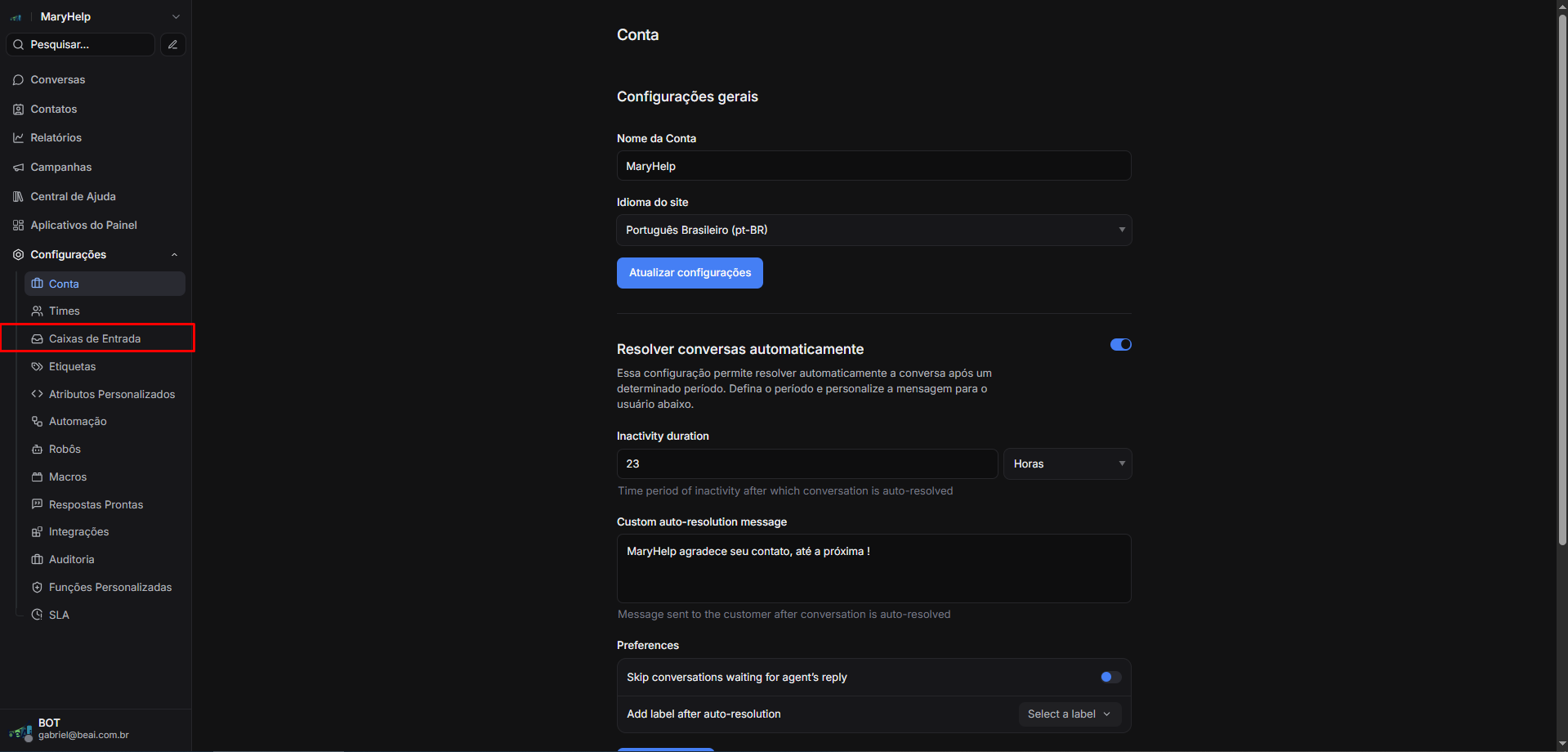
Task: Click the Nome da Conta input field
Action: pos(873,166)
